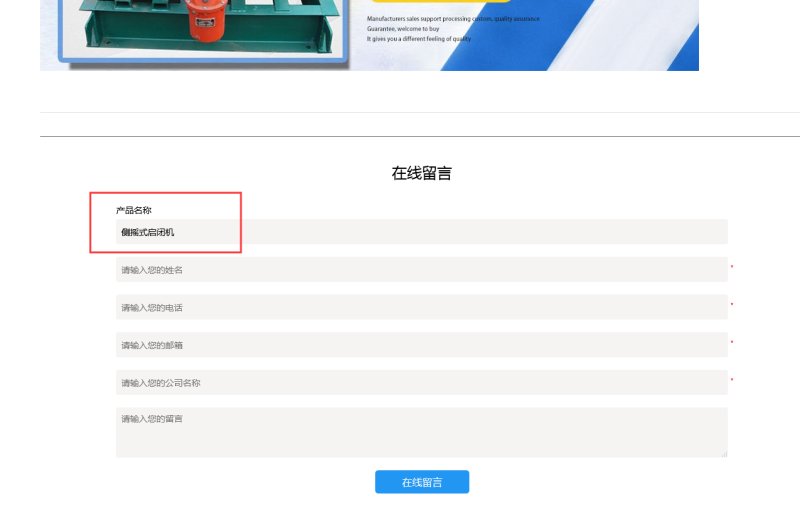Click the 'Manufacturers sales support' banner text
Screen dimensions: 800x523
403,19
